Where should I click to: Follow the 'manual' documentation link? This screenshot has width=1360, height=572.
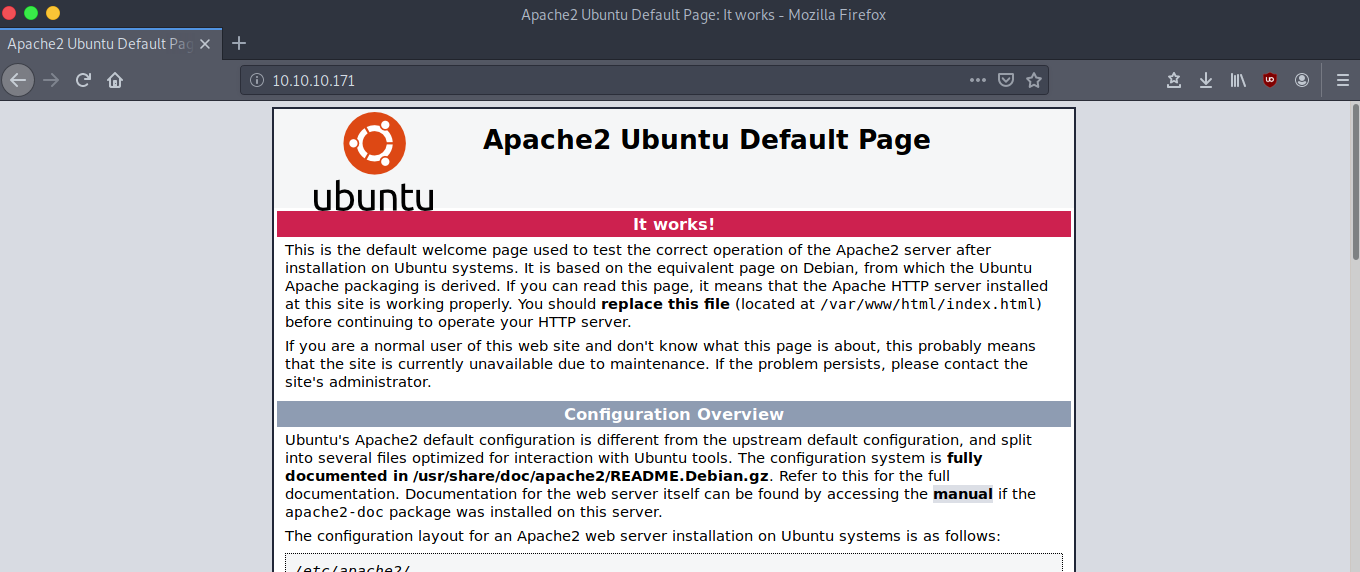[963, 494]
